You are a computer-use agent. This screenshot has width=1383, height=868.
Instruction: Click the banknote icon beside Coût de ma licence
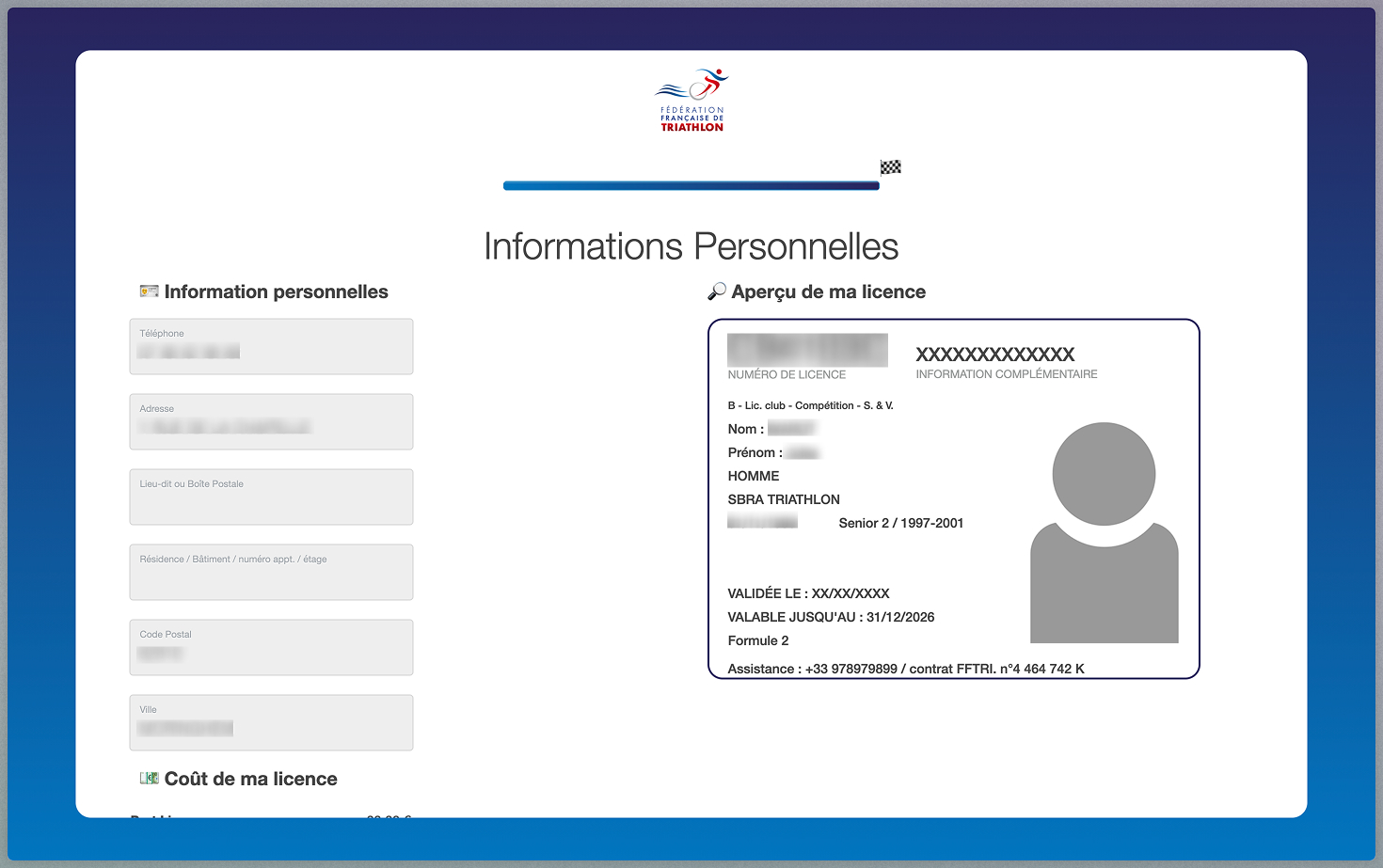click(x=149, y=779)
